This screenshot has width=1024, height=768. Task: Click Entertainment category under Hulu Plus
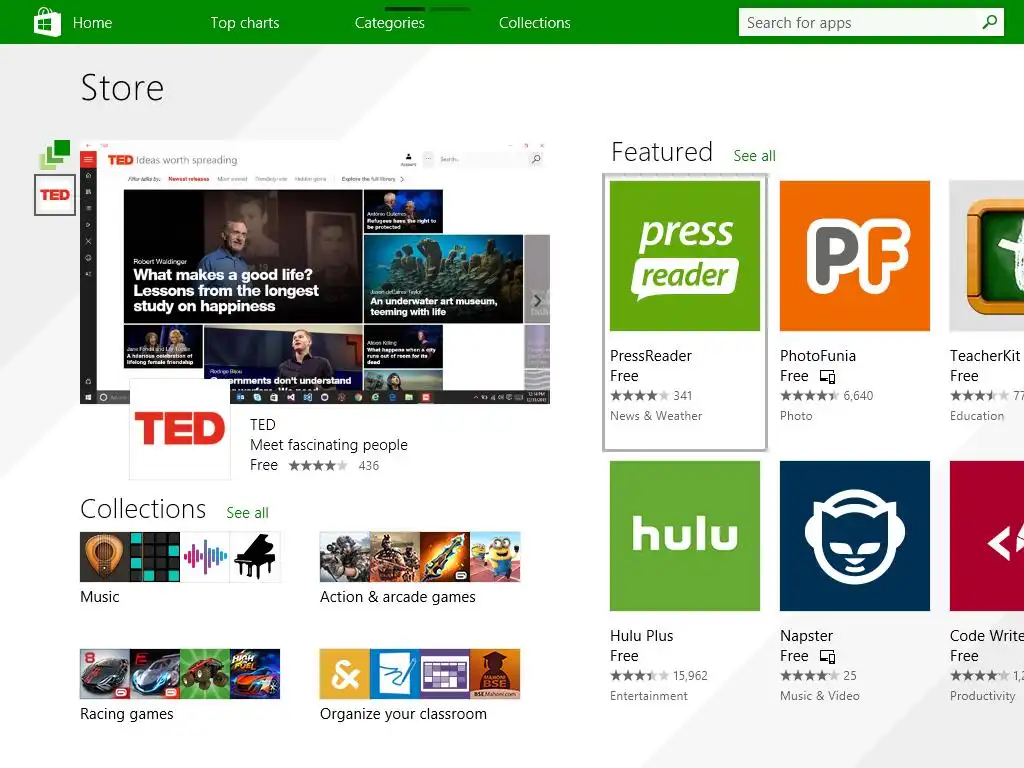pyautogui.click(x=648, y=696)
